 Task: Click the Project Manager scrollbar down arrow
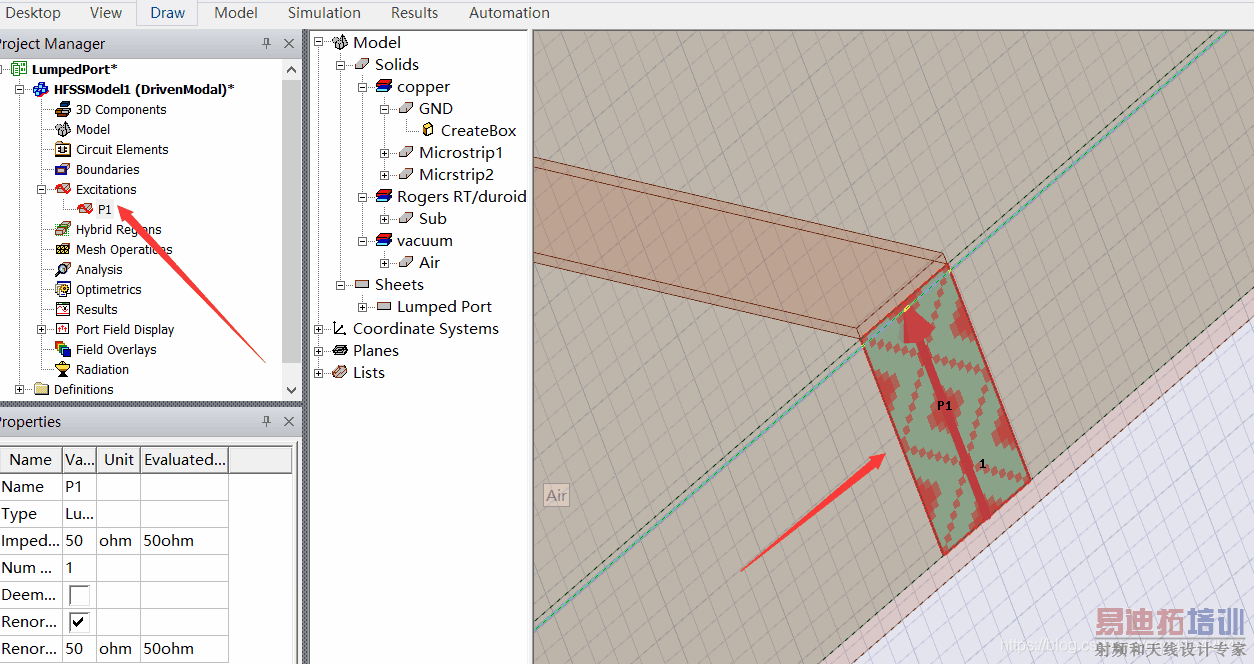pyautogui.click(x=291, y=390)
